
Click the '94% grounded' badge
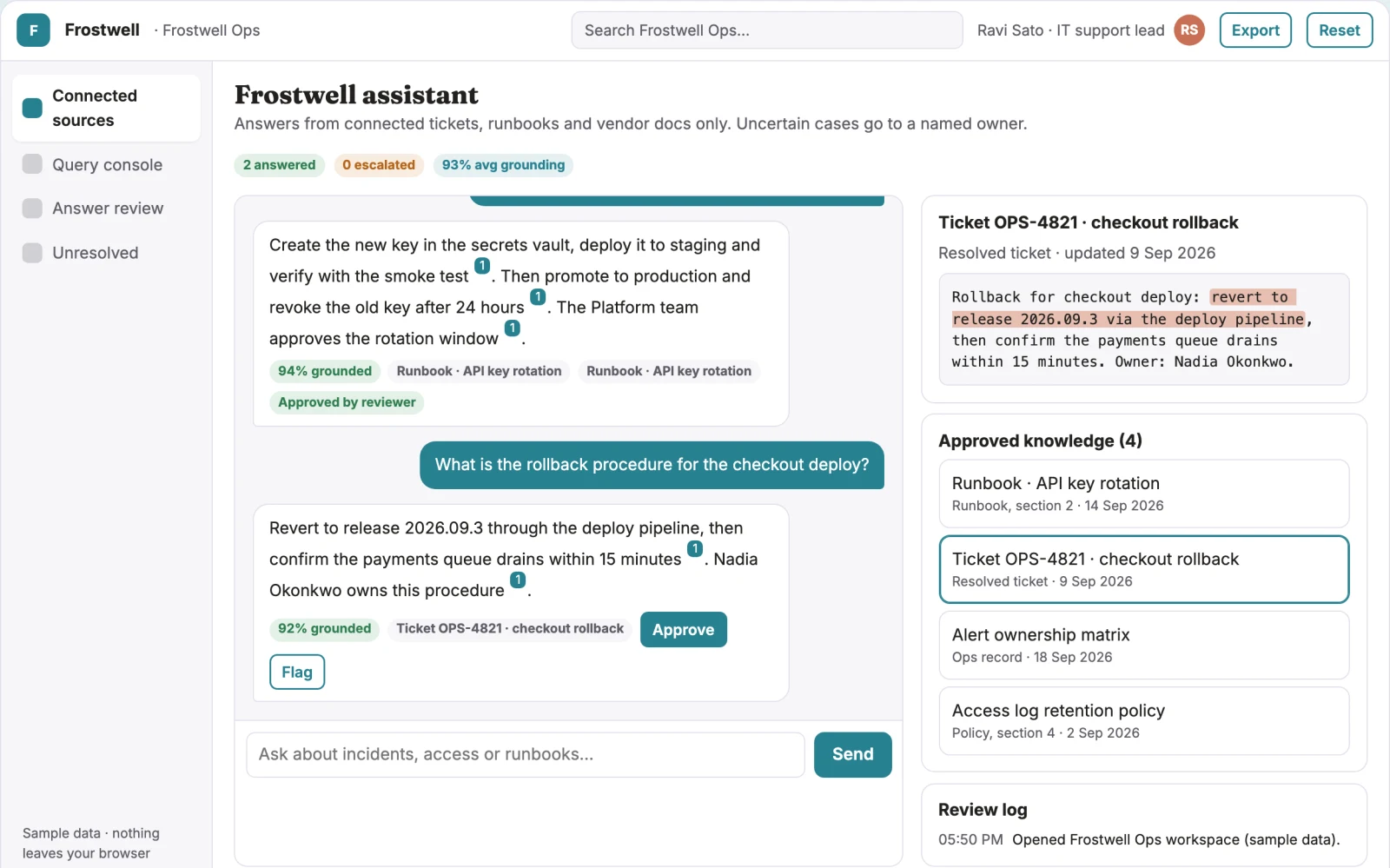(325, 371)
